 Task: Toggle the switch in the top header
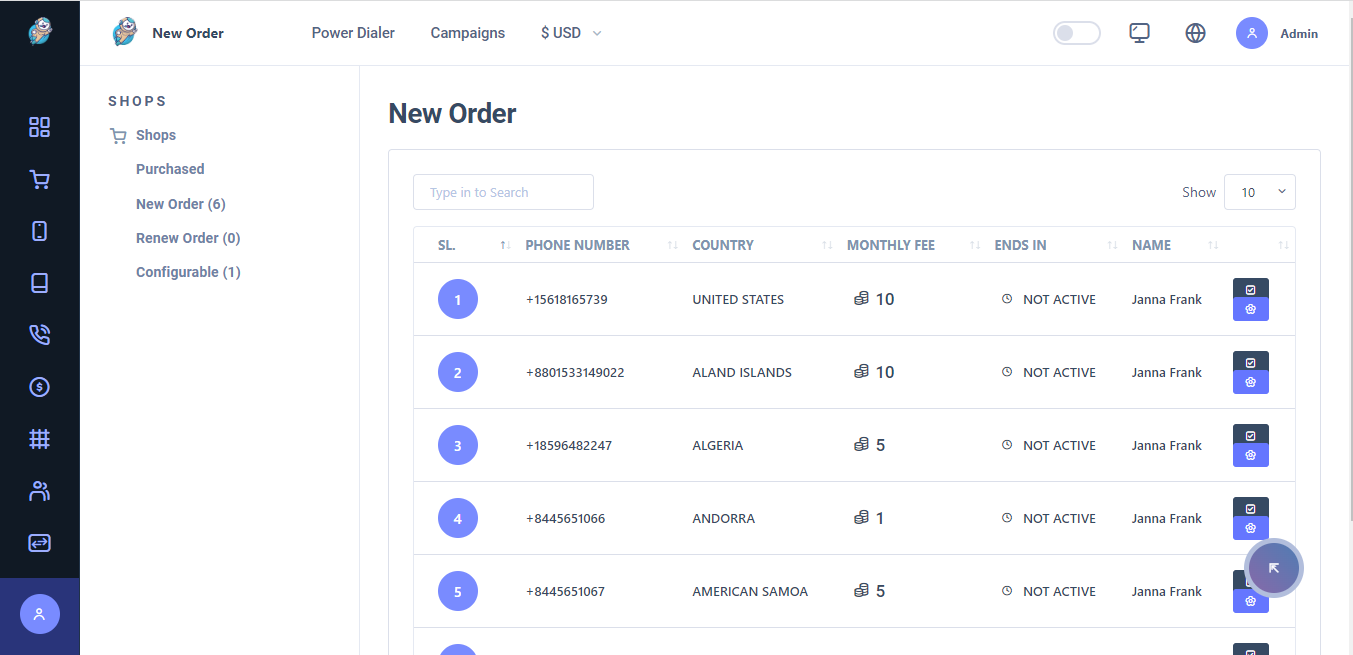click(1076, 33)
